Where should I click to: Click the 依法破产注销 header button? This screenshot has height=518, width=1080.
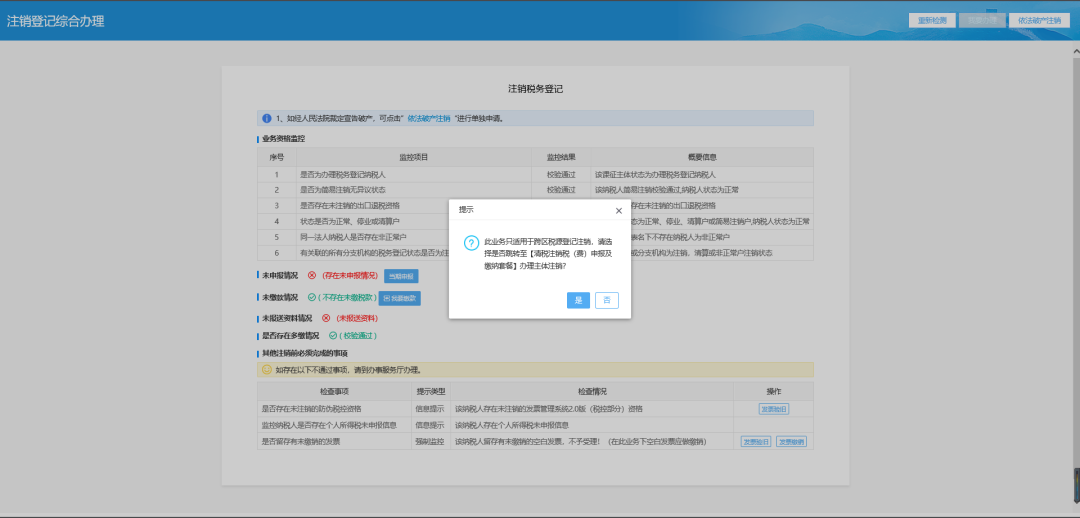point(1039,20)
